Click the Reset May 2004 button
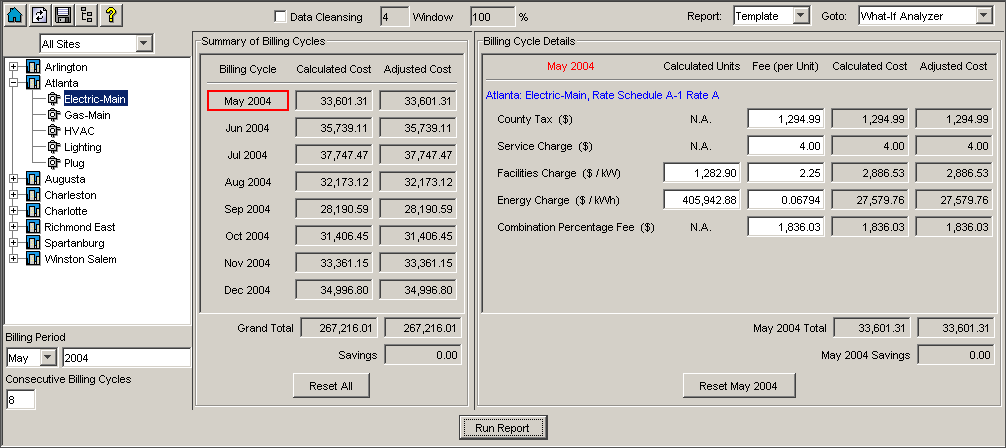The image size is (1006, 448). click(x=737, y=386)
